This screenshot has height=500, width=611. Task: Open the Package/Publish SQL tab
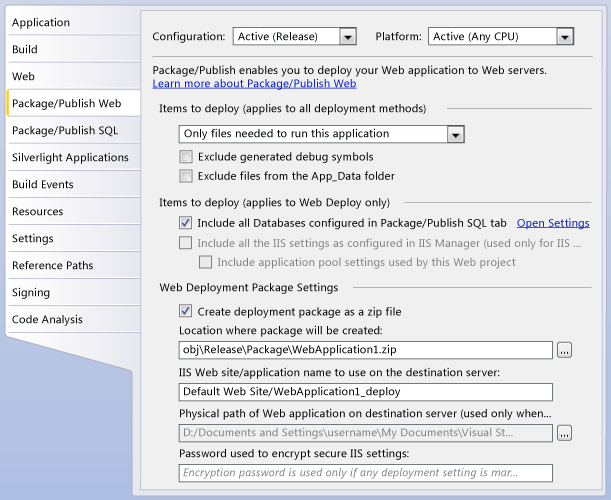74,130
